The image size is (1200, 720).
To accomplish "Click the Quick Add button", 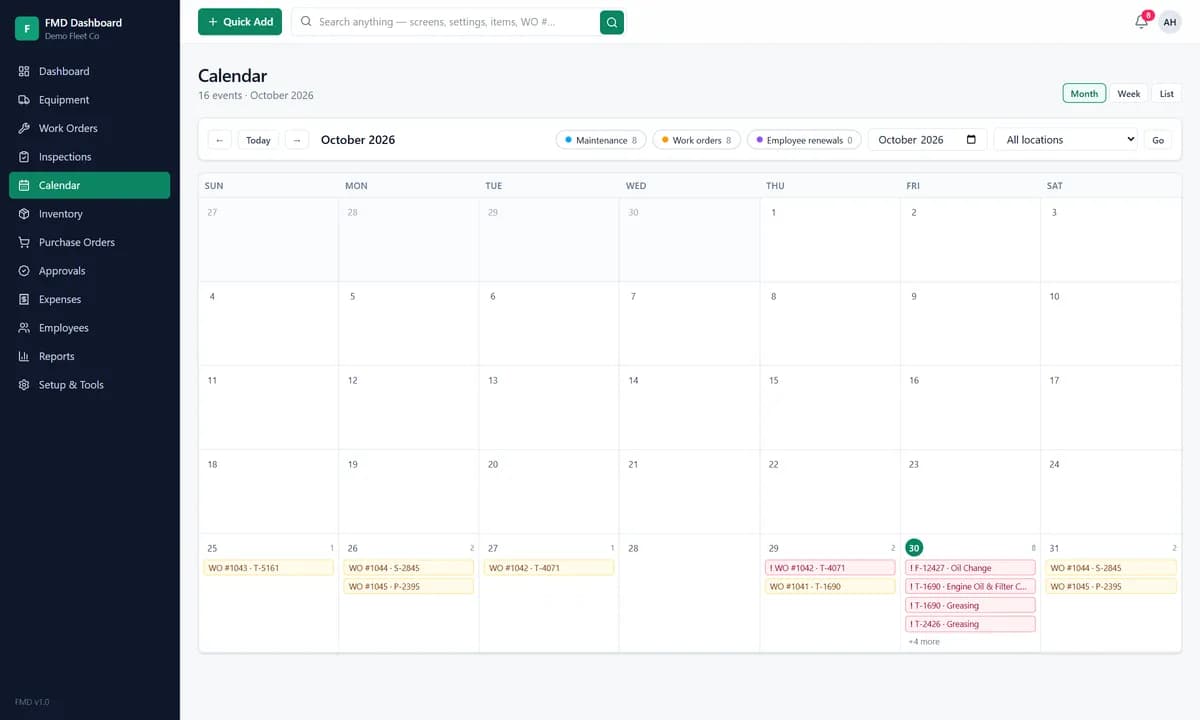I will (240, 22).
